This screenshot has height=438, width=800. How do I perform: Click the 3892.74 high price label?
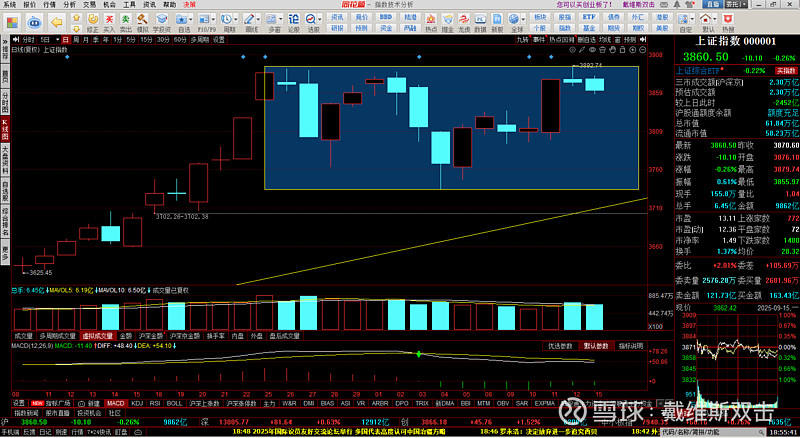(591, 65)
